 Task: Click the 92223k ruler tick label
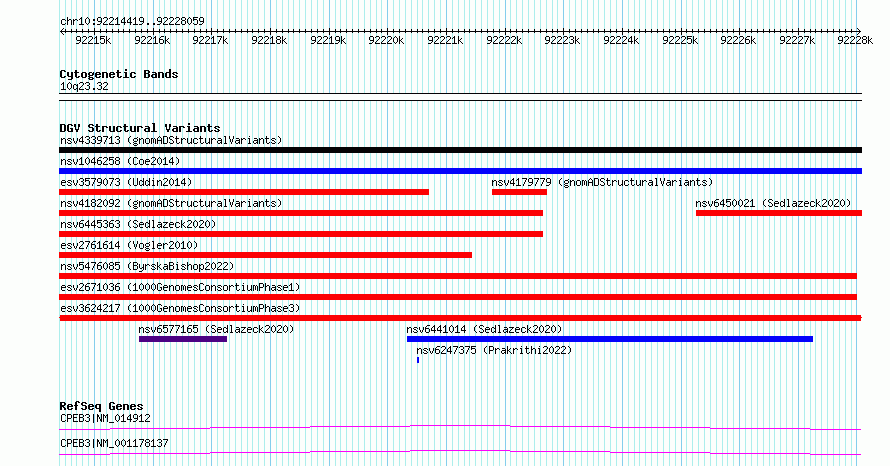(x=562, y=40)
